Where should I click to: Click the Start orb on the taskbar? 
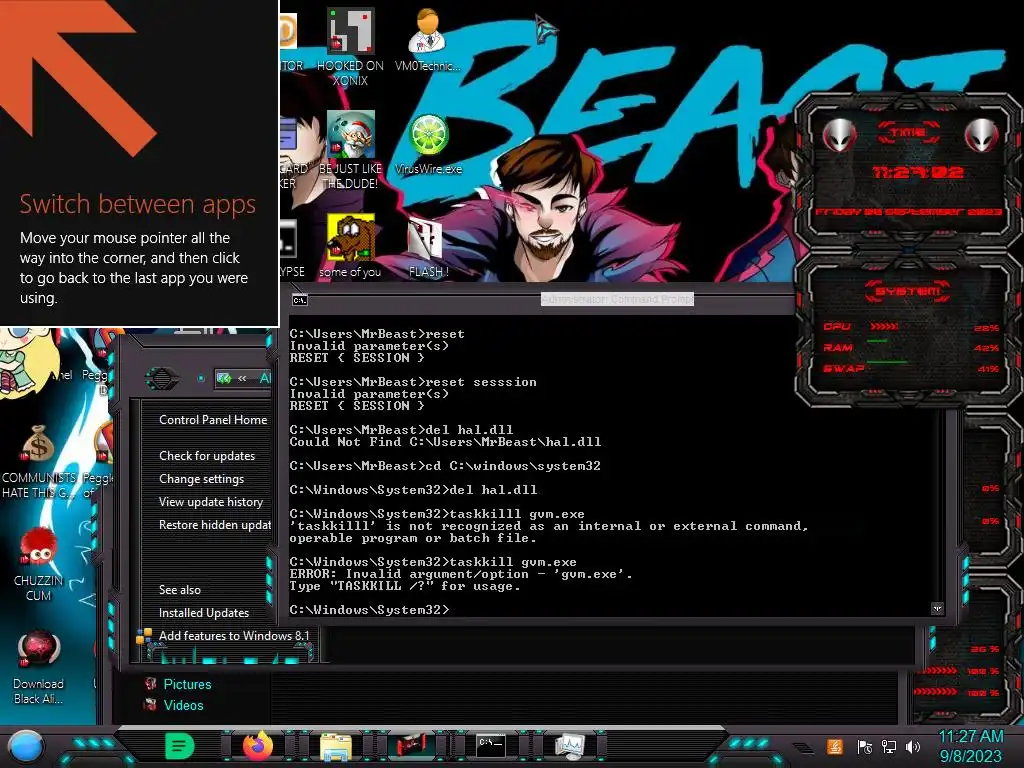[25, 746]
